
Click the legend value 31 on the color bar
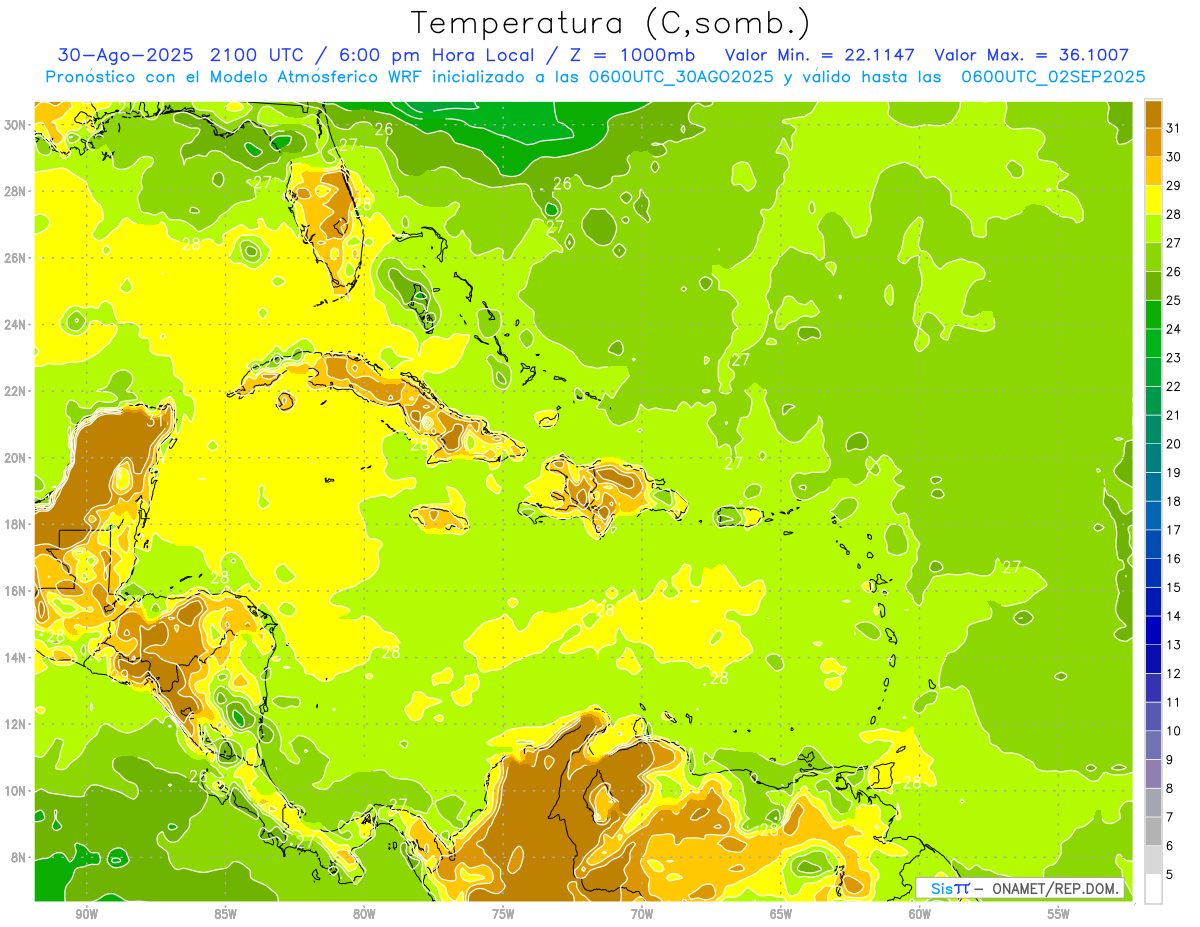[x=1174, y=127]
